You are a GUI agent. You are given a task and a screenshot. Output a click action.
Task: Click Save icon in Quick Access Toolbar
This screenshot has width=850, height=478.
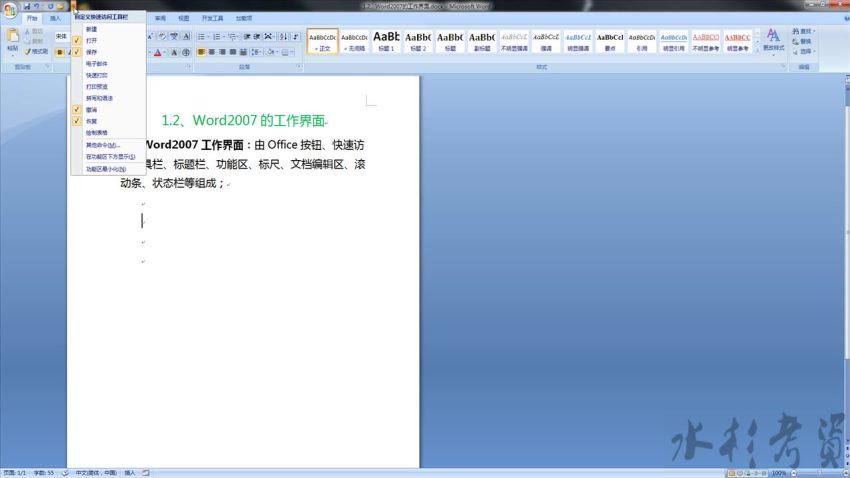(x=27, y=7)
